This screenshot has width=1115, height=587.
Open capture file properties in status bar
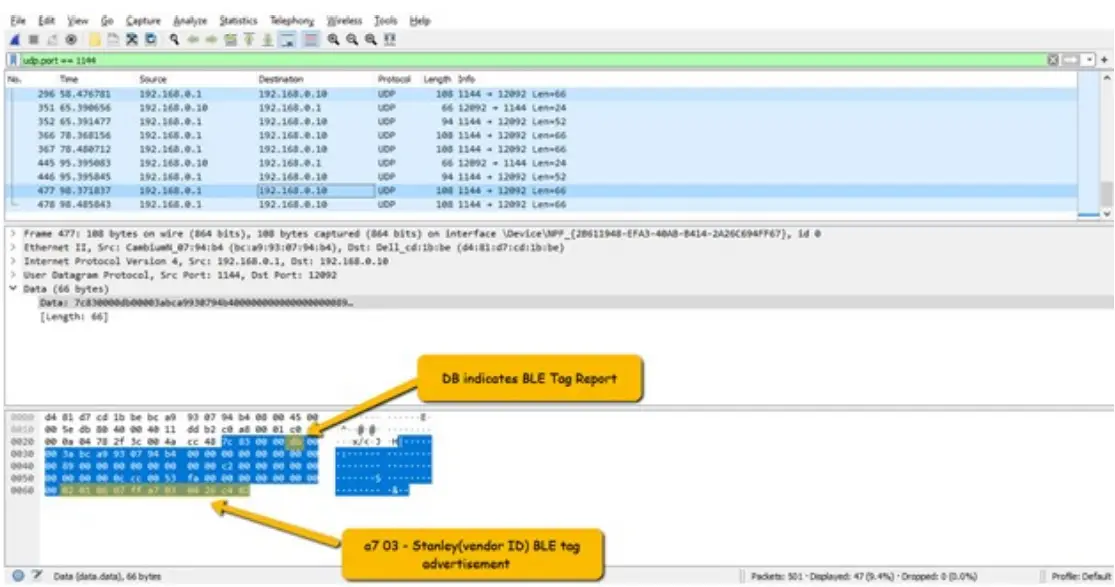[x=37, y=576]
